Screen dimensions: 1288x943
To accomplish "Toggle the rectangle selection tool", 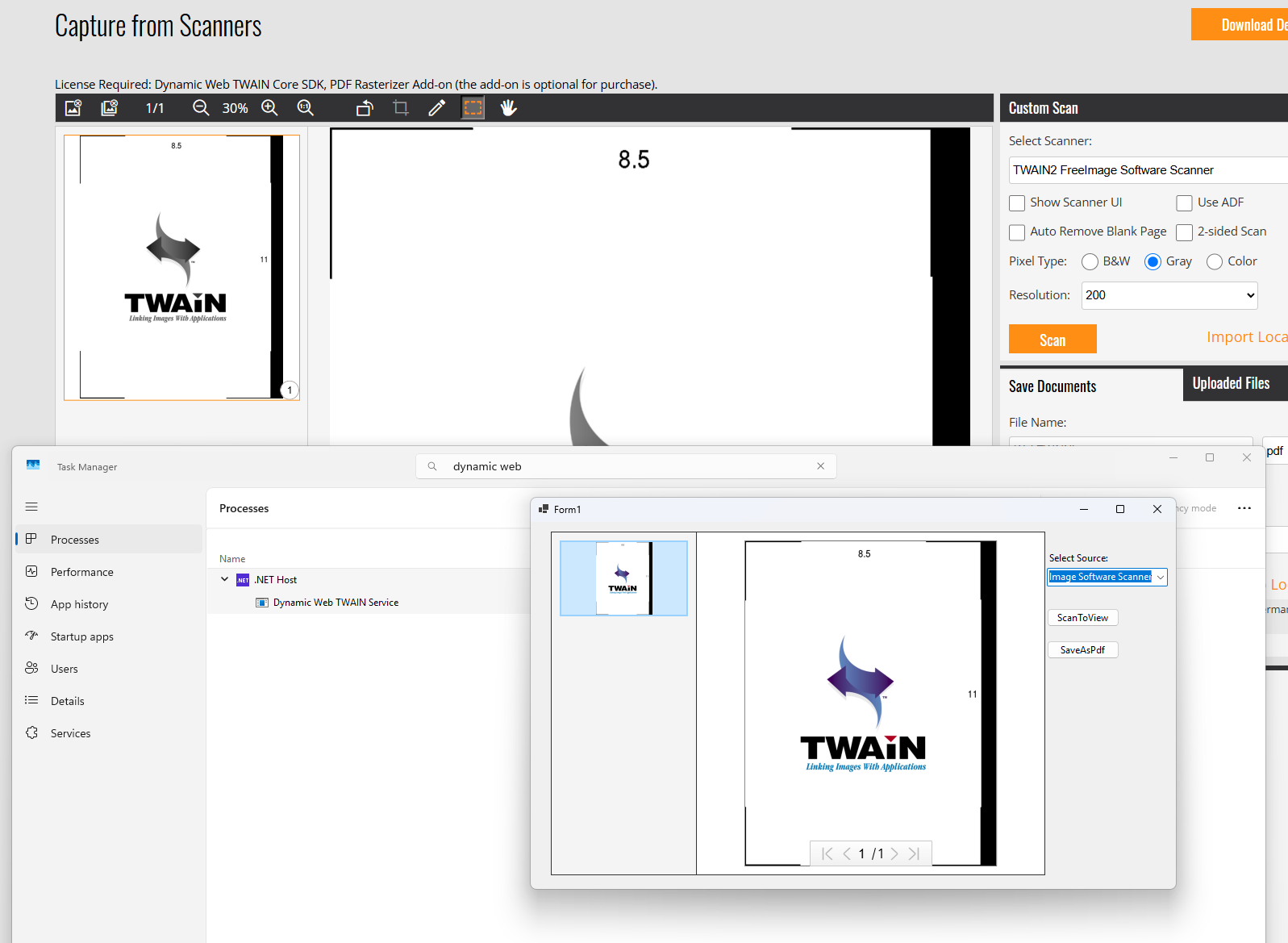I will (473, 108).
